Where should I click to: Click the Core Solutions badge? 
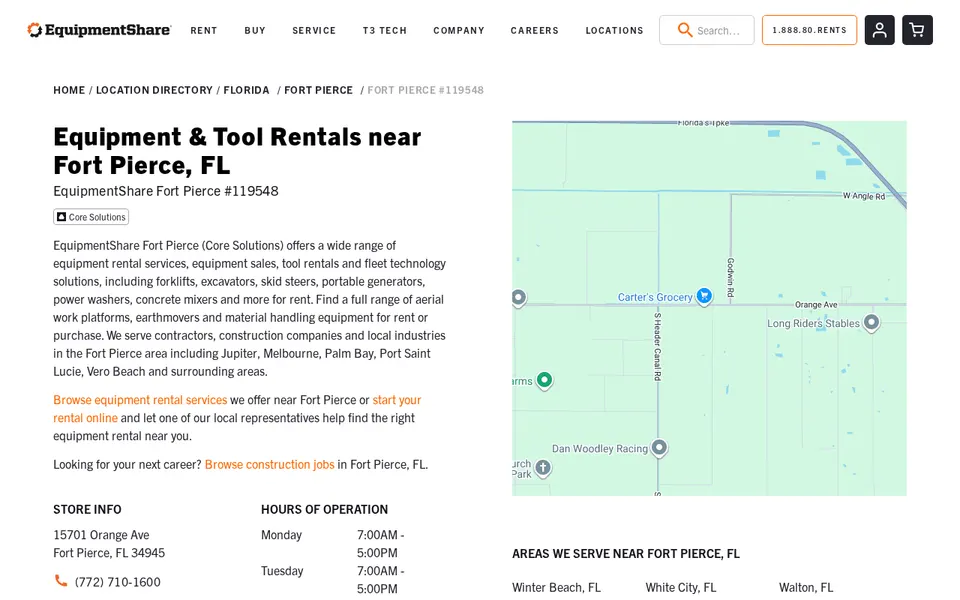(91, 217)
